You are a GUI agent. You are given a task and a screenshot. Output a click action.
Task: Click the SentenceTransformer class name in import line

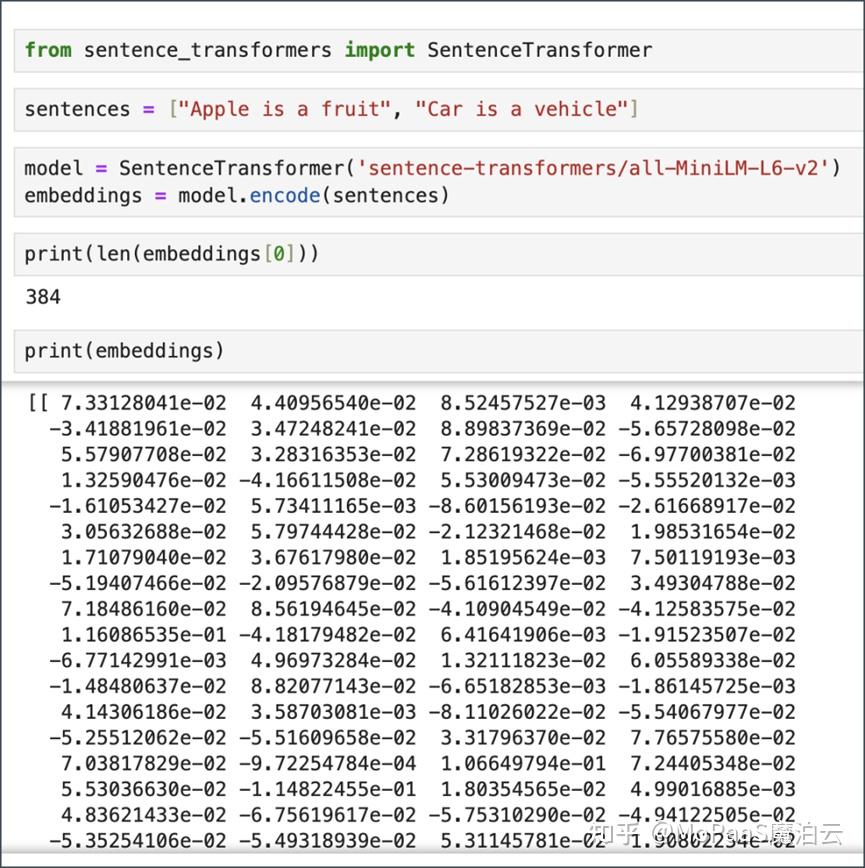539,50
